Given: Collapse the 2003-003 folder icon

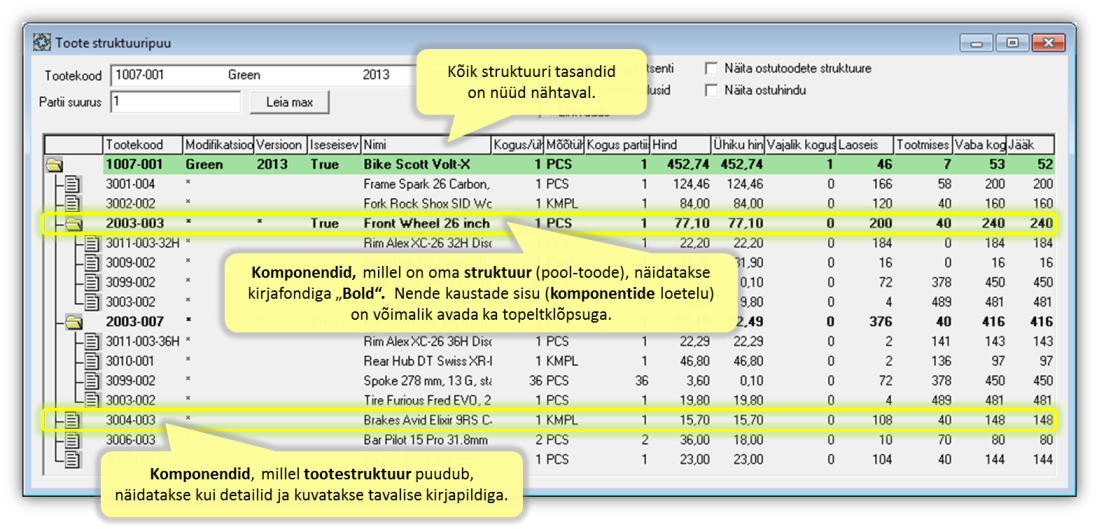Looking at the screenshot, I should [x=74, y=224].
